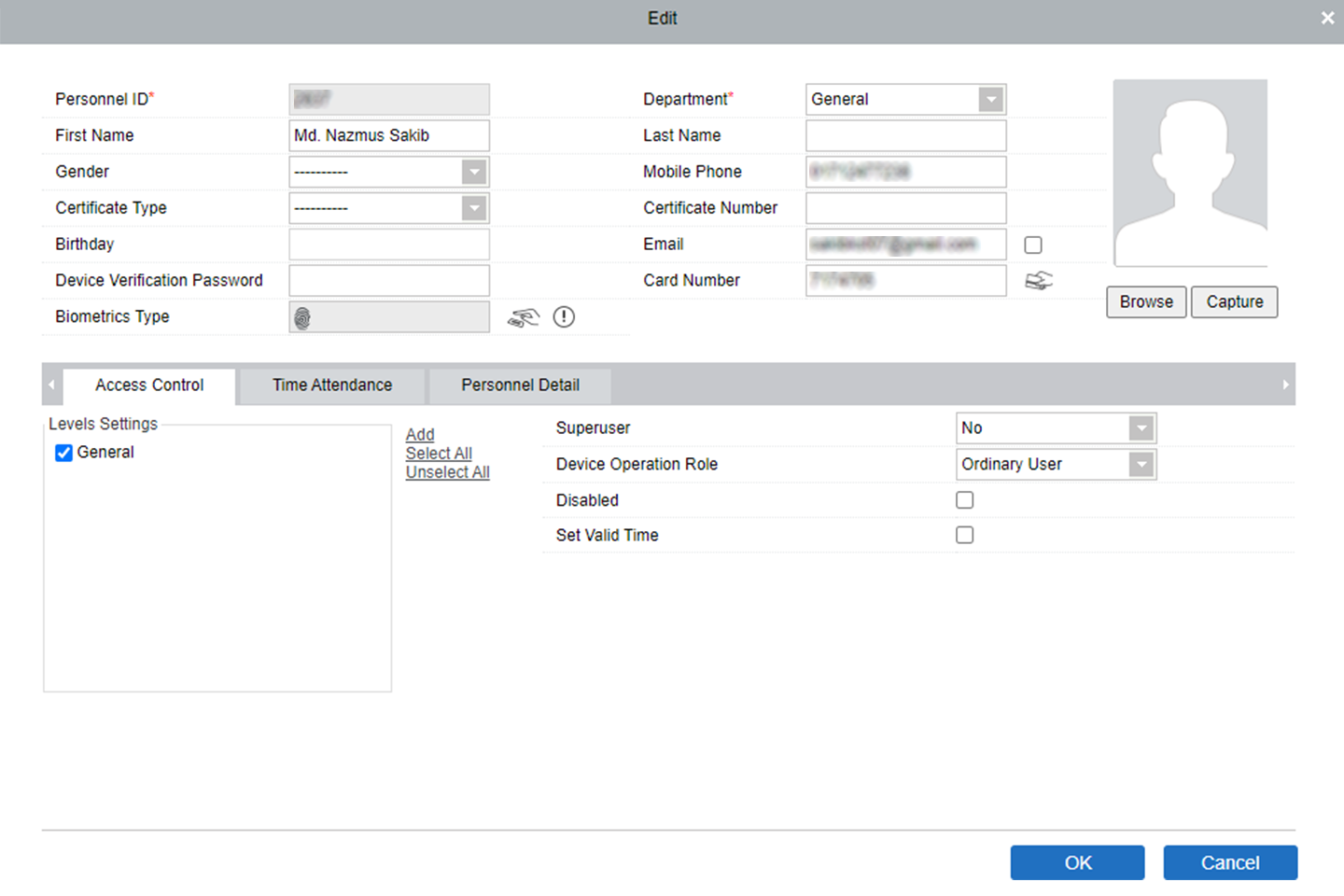Enable the Disabled checkbox
Viewport: 1344px width, 896px height.
pyautogui.click(x=965, y=500)
